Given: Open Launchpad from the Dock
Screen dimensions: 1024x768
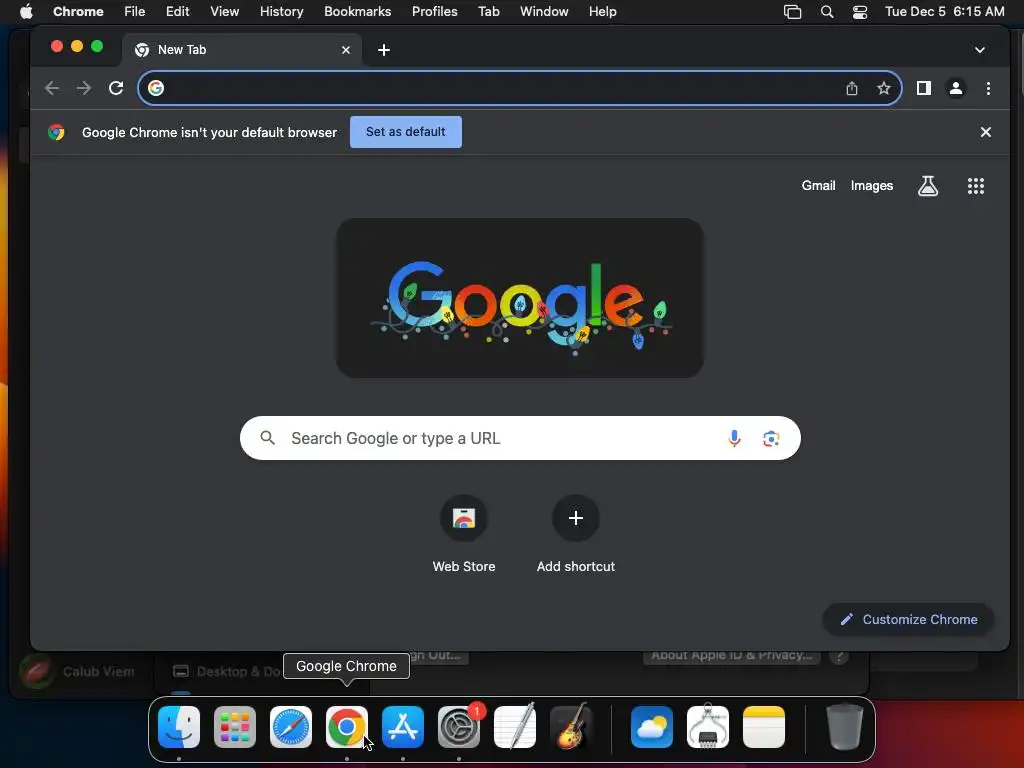Looking at the screenshot, I should (x=235, y=727).
